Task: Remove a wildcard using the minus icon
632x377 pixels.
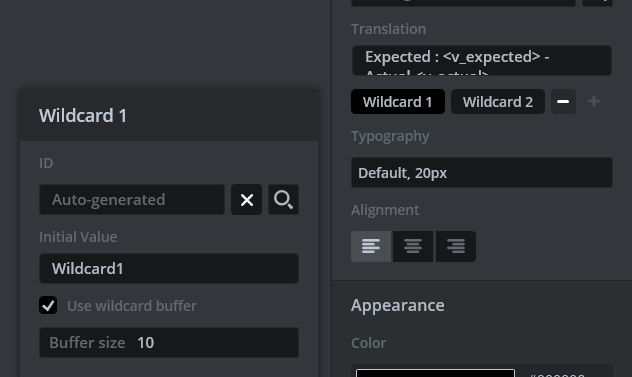Action: [563, 102]
